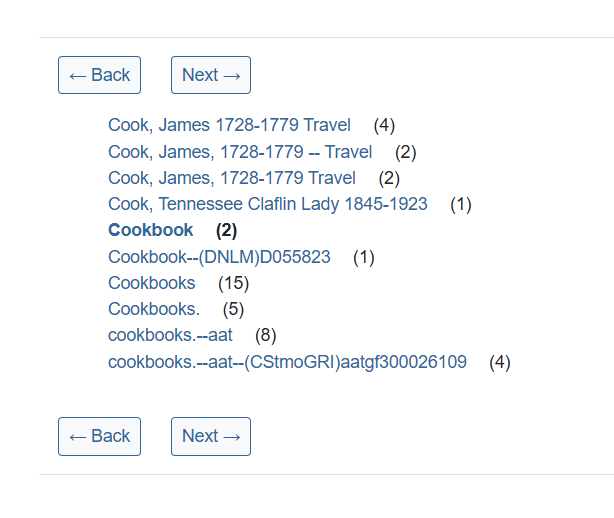The image size is (614, 518).
Task: Open the 'cookbooks.--aat' subject link
Action: 170,336
